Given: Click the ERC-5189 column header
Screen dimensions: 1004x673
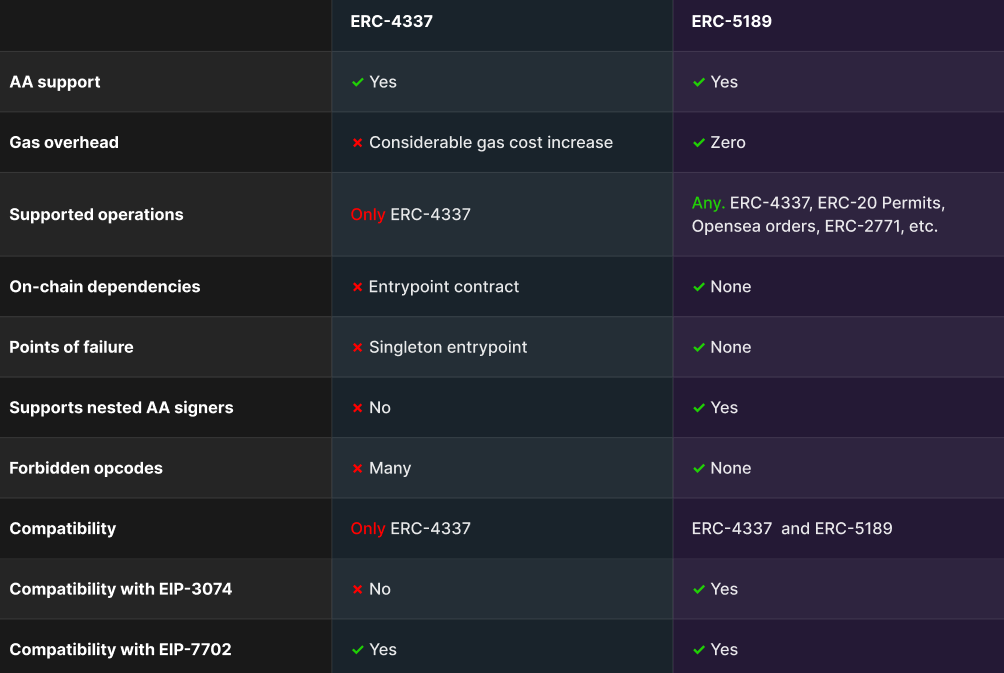Looking at the screenshot, I should tap(731, 21).
